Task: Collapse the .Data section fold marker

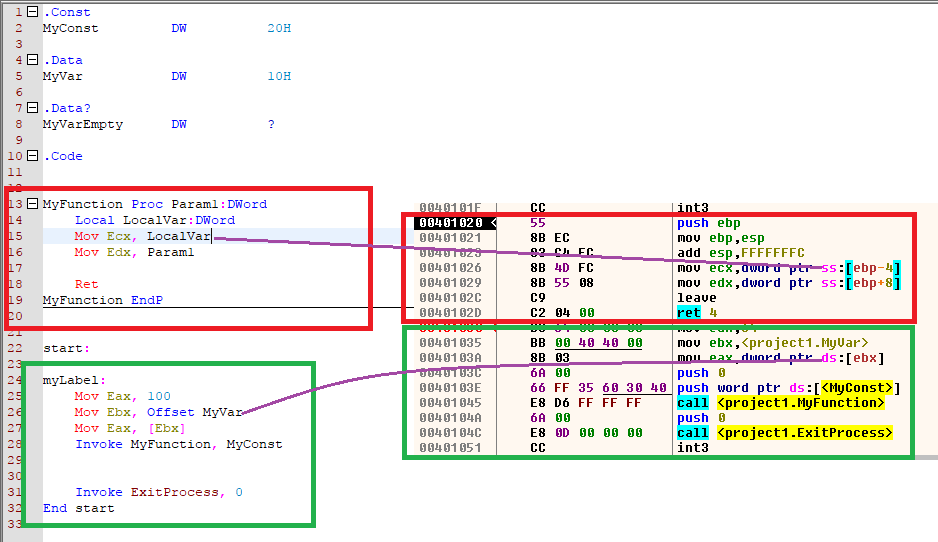Action: coord(32,60)
